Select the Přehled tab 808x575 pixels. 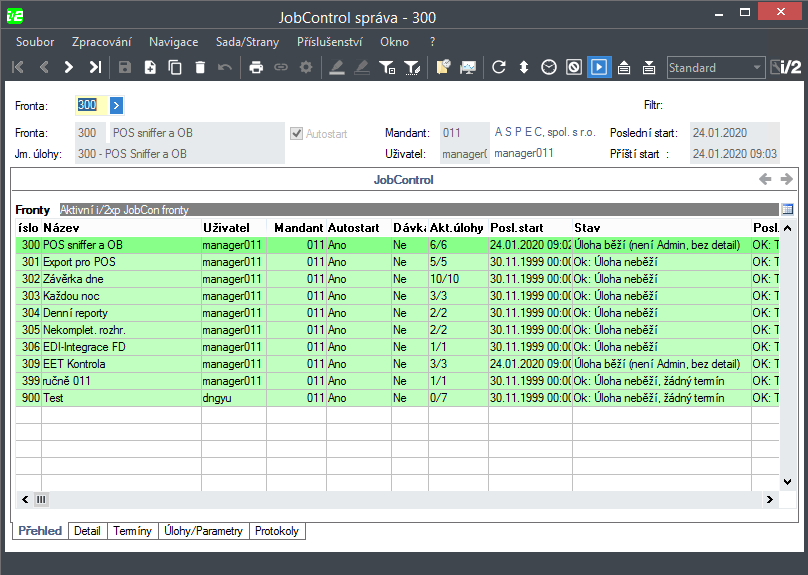tap(40, 531)
